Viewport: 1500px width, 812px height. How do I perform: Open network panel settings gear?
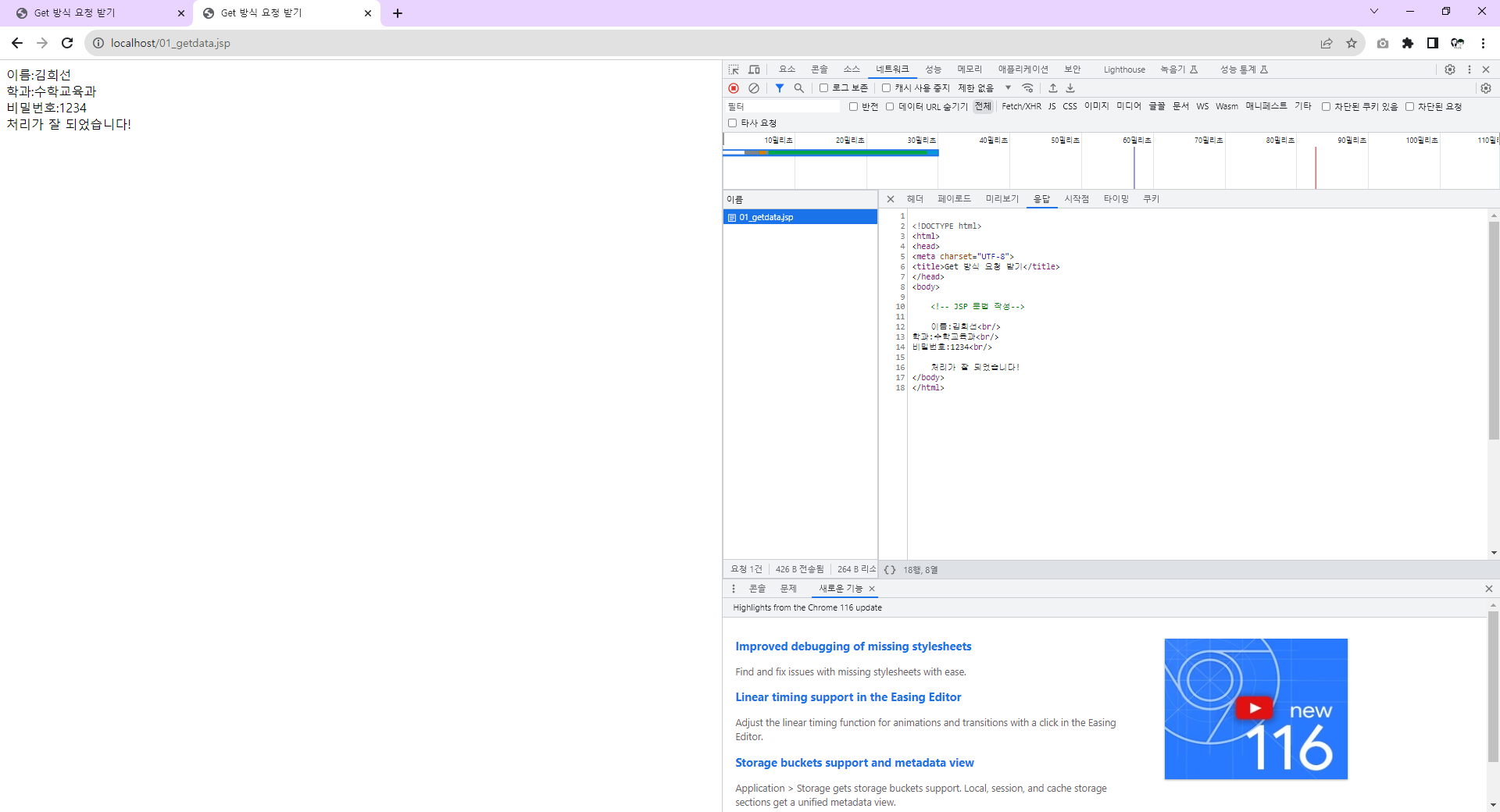coord(1486,88)
